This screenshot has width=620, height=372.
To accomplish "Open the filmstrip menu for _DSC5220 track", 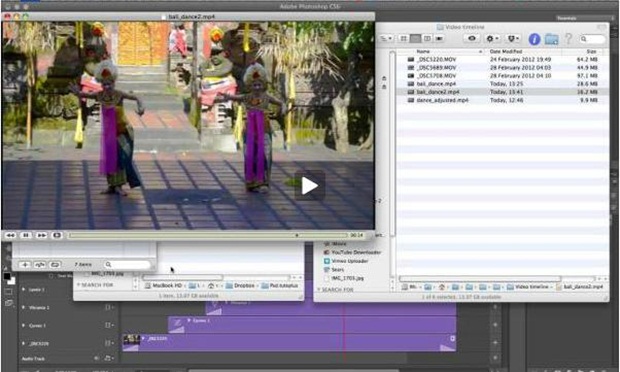I will click(109, 343).
